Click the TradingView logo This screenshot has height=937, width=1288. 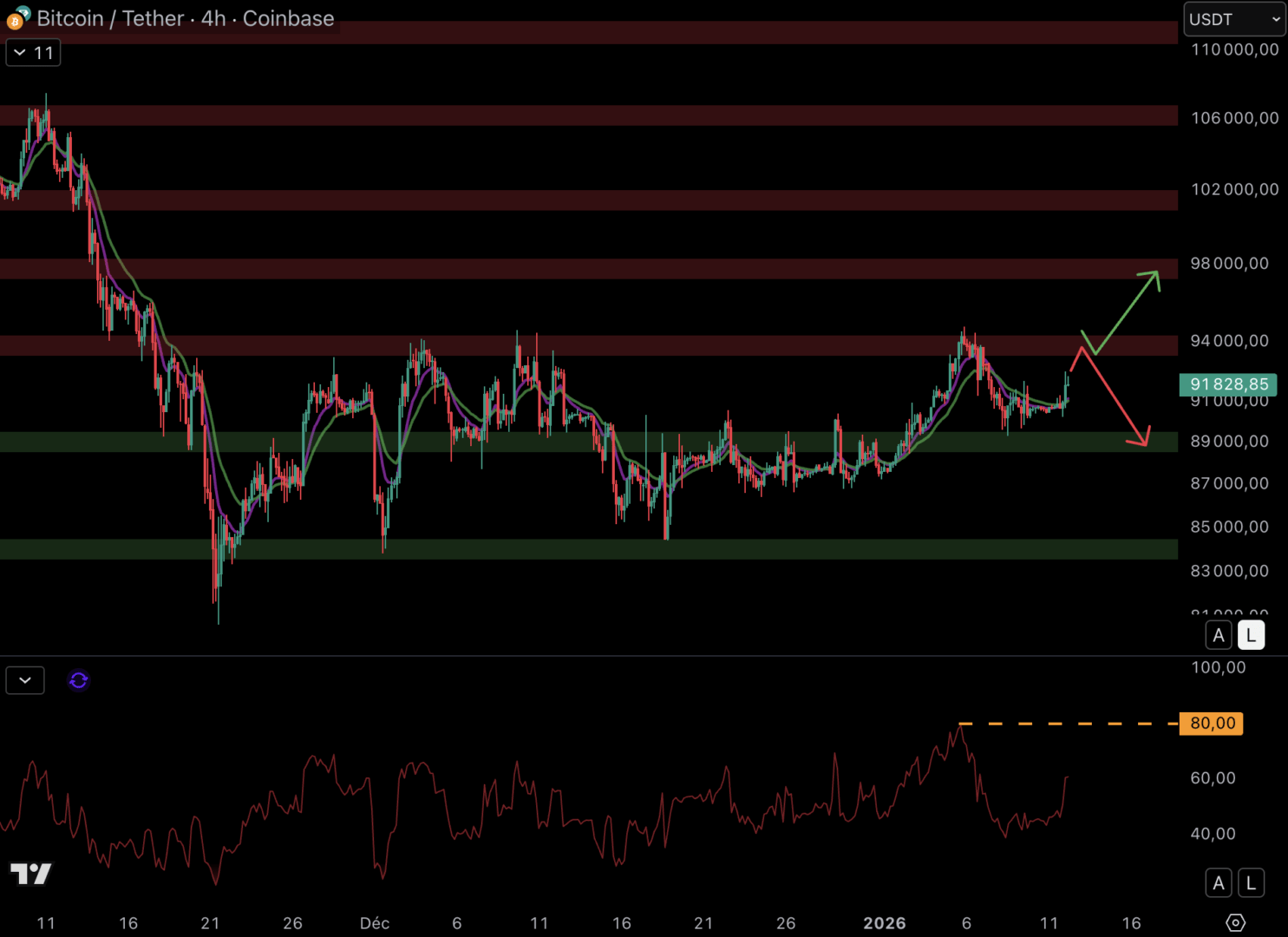[x=31, y=873]
